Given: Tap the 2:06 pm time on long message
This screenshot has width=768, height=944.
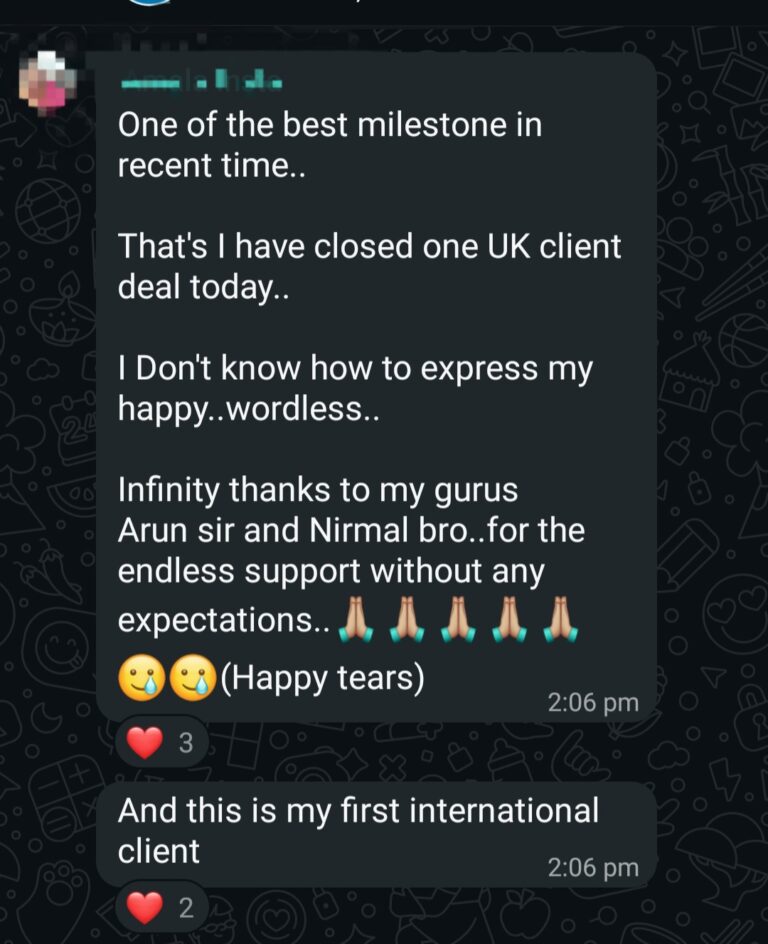Looking at the screenshot, I should pyautogui.click(x=593, y=703).
